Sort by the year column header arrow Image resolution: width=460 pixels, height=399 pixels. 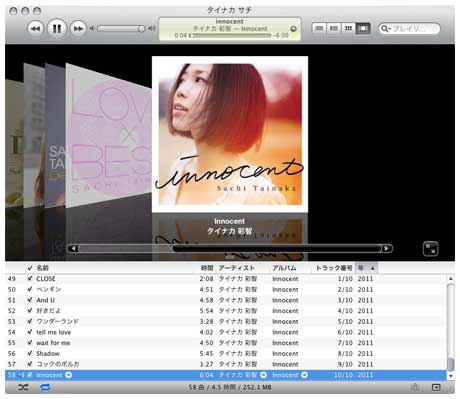click(373, 268)
